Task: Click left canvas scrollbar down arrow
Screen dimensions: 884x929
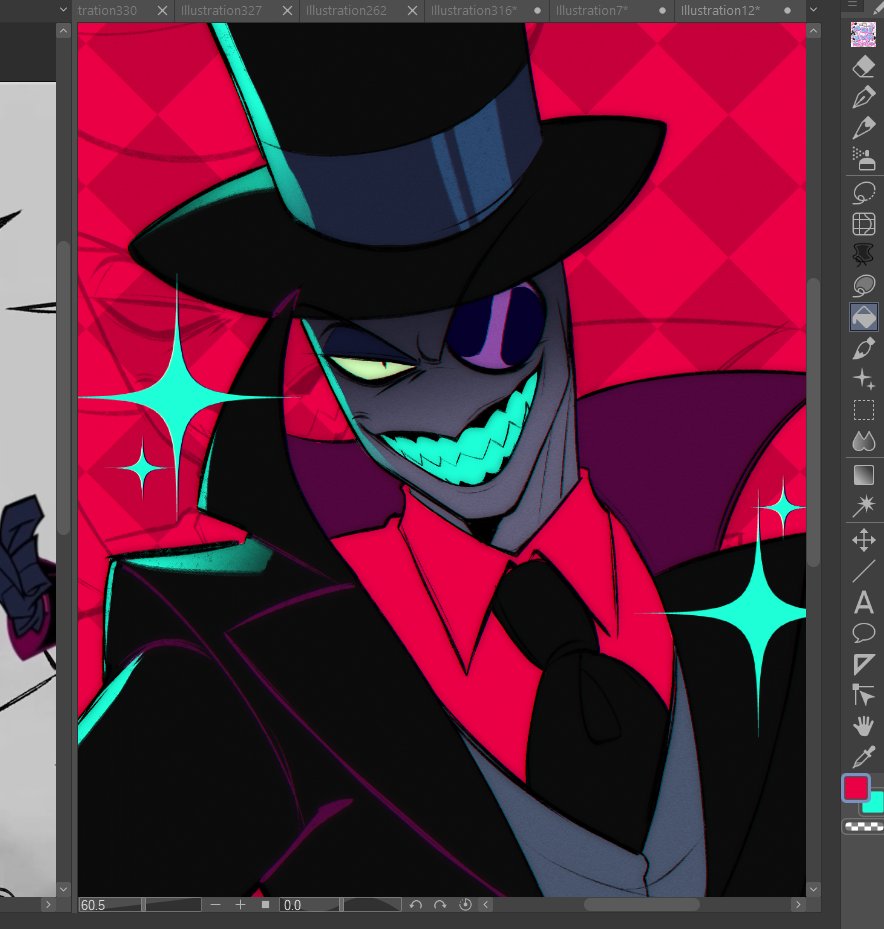Action: coord(63,889)
